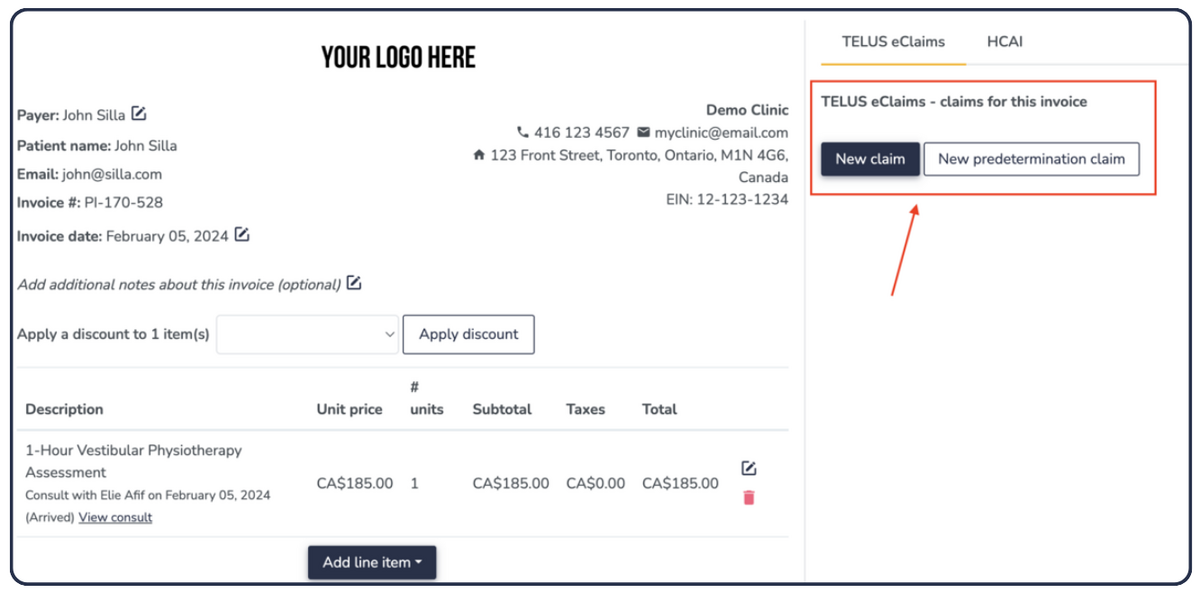Open the discount selection dropdown

[308, 335]
